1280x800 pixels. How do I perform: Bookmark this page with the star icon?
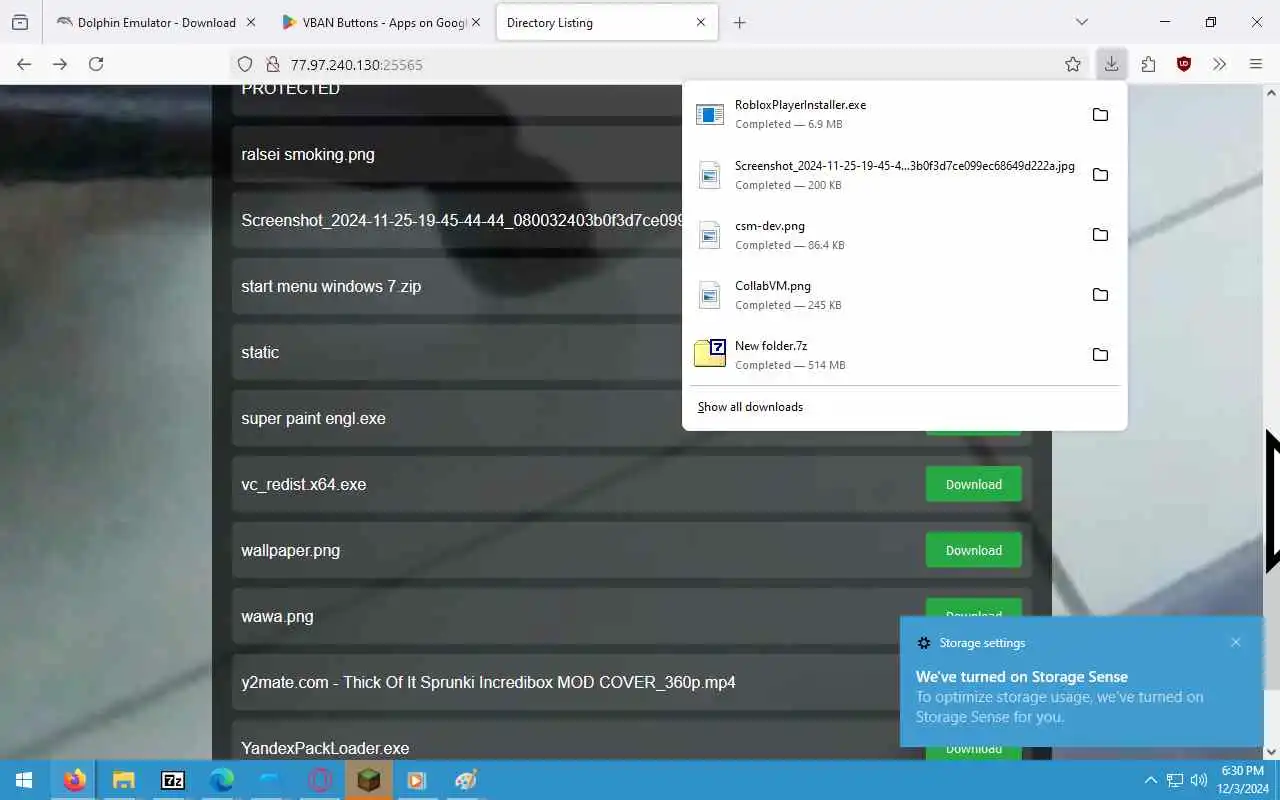click(1073, 64)
